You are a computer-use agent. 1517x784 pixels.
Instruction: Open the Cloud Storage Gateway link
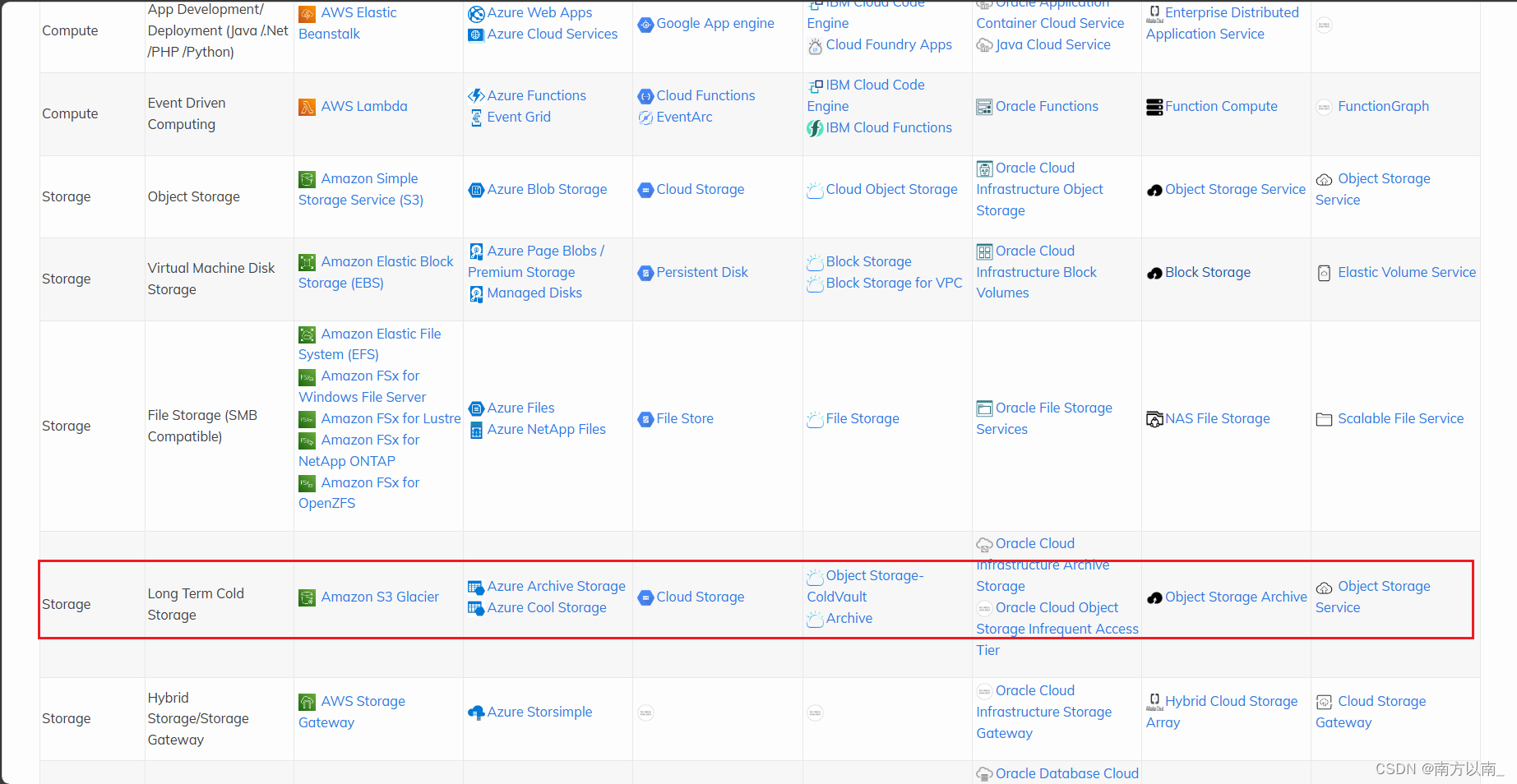click(x=1371, y=713)
